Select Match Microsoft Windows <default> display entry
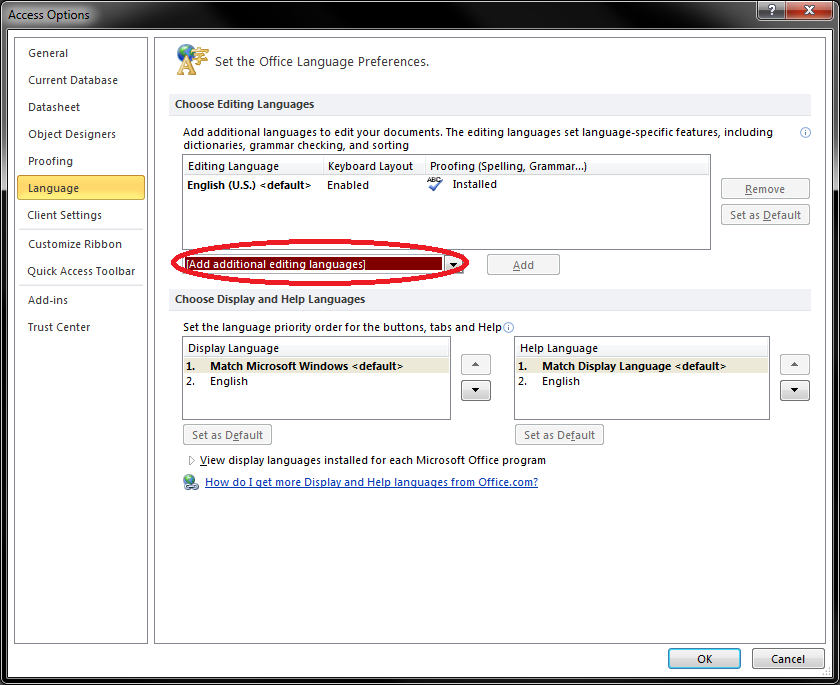 coord(316,366)
